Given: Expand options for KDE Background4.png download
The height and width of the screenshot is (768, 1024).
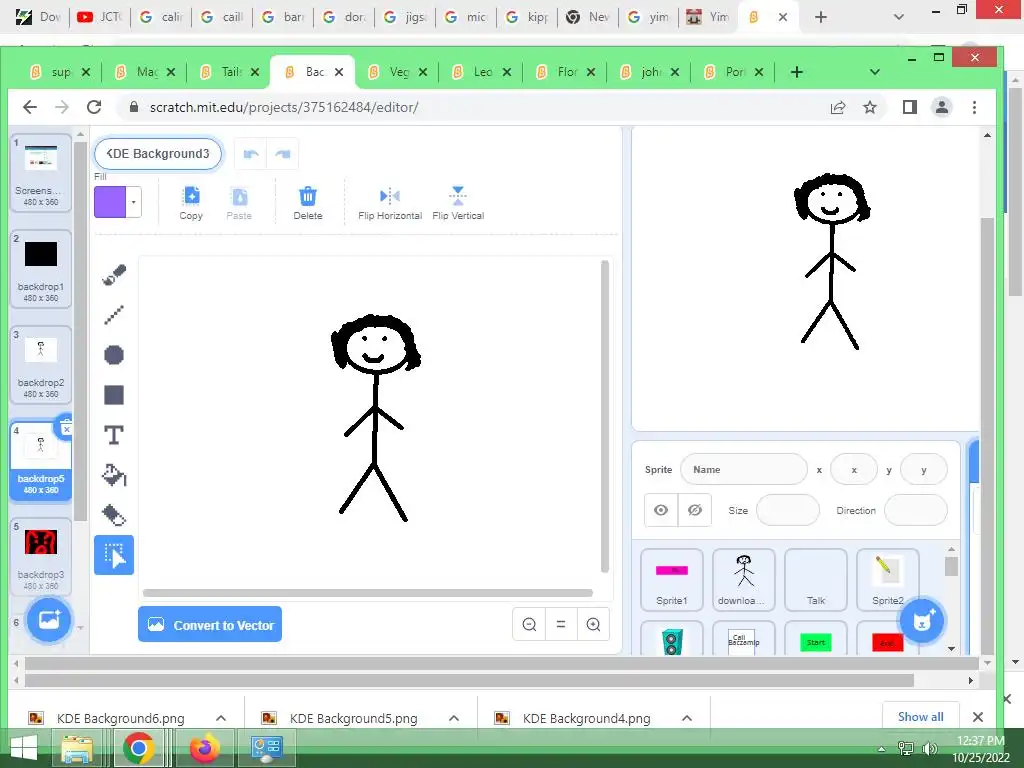Looking at the screenshot, I should [x=687, y=718].
